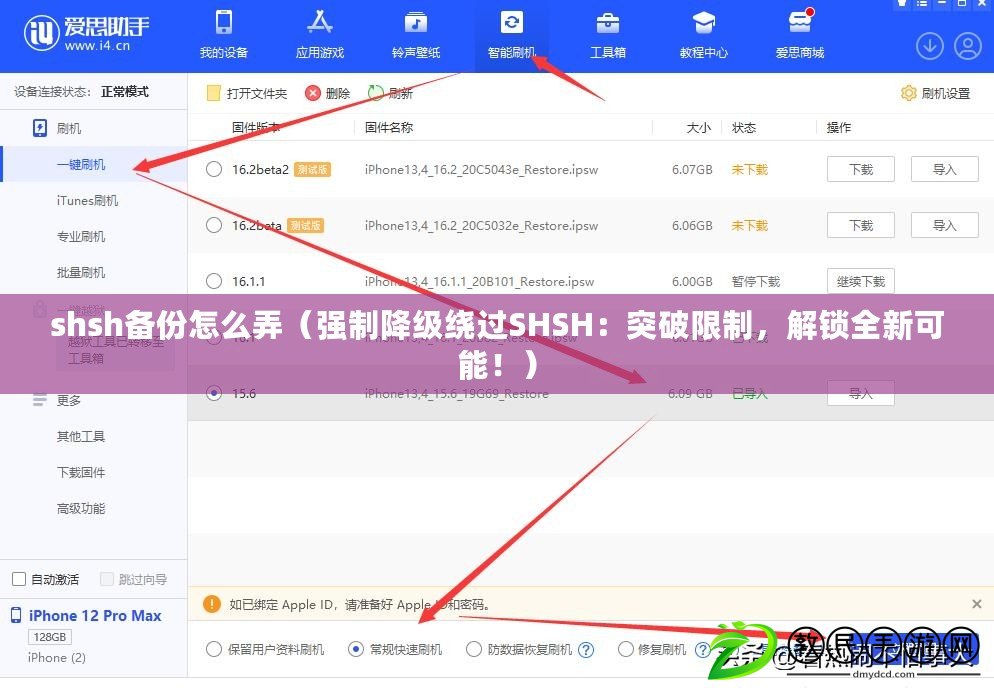This screenshot has height=688, width=994.
Task: Select 专业刷机 in the sidebar
Action: coord(81,237)
